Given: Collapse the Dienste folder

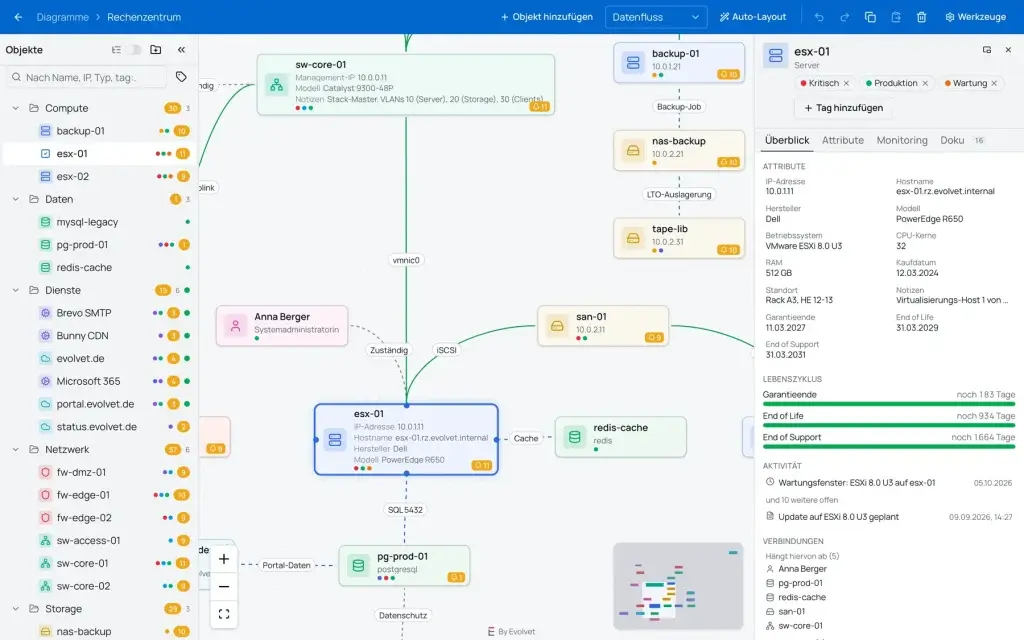Looking at the screenshot, I should pyautogui.click(x=16, y=290).
